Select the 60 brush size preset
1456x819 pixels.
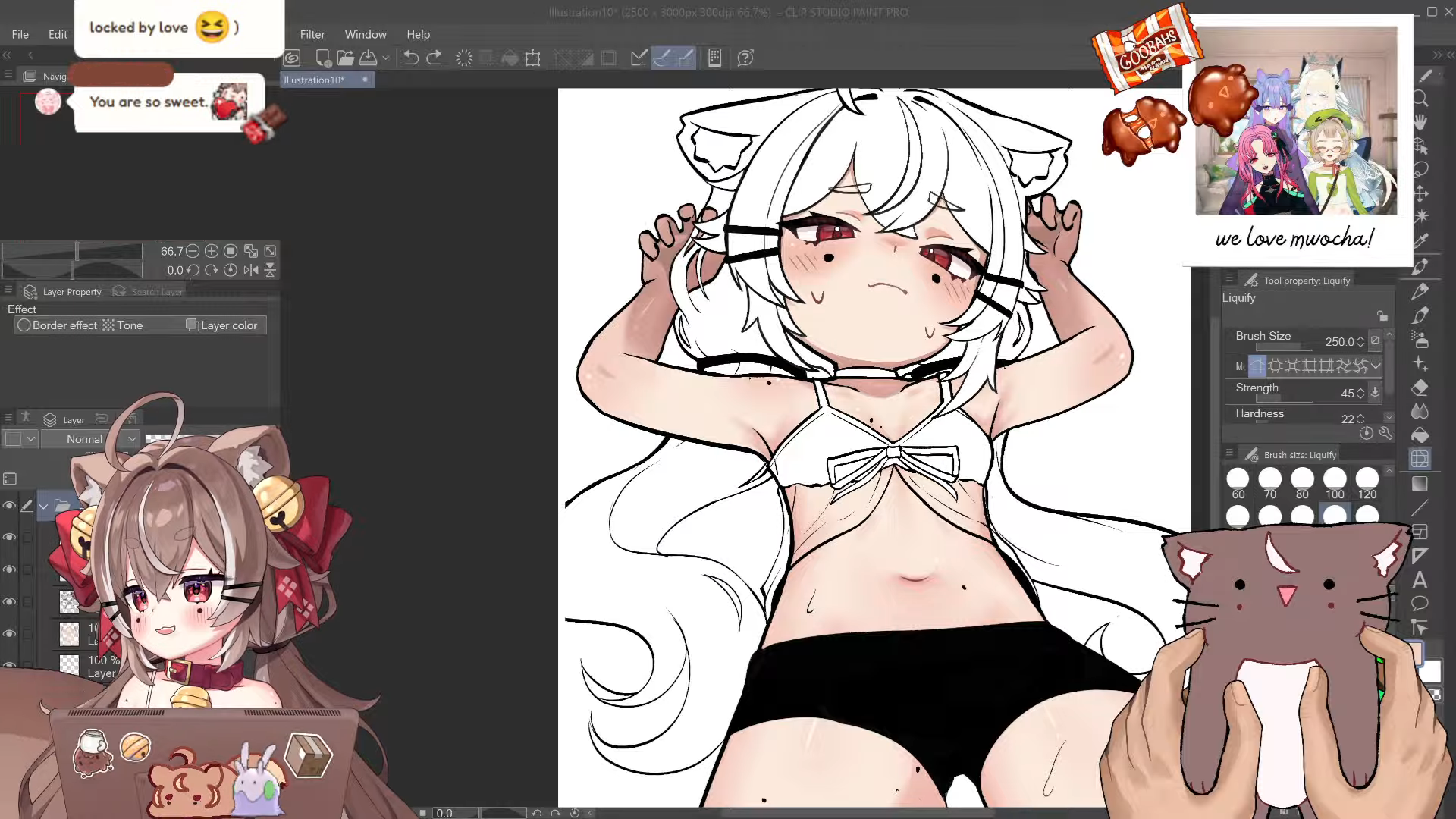click(x=1238, y=479)
